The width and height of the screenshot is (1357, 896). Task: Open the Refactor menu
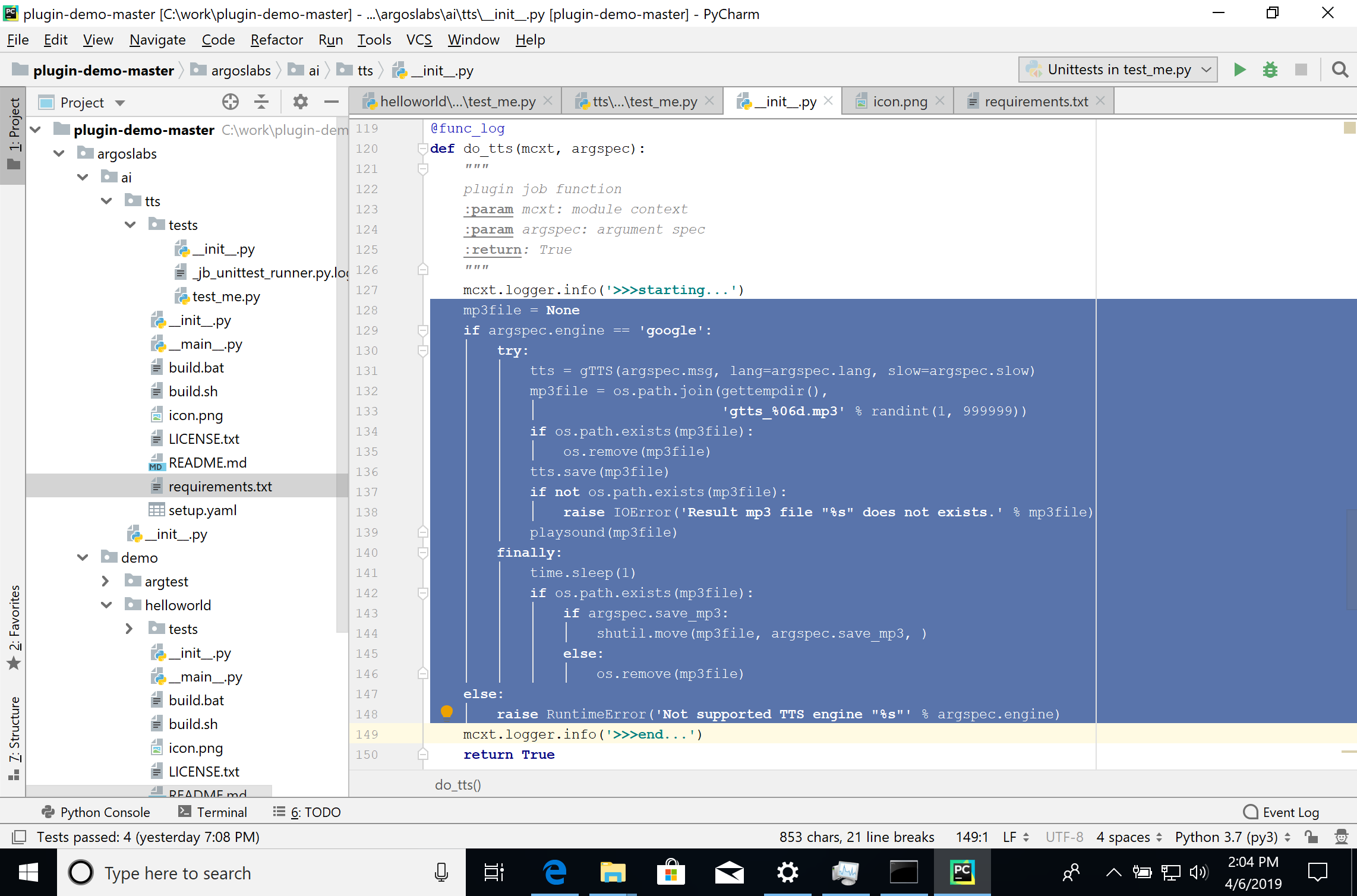point(276,40)
